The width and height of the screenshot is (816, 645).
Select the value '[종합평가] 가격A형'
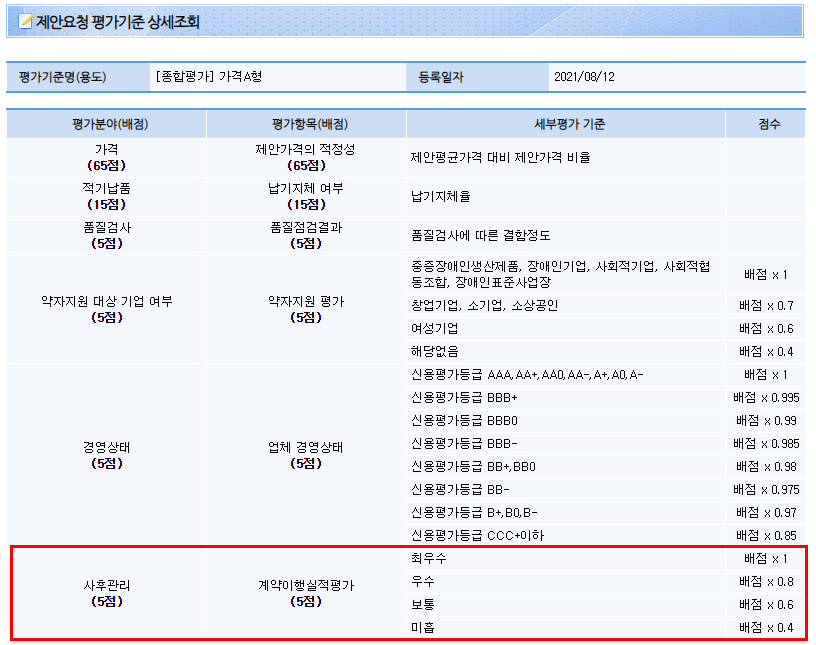click(x=208, y=77)
